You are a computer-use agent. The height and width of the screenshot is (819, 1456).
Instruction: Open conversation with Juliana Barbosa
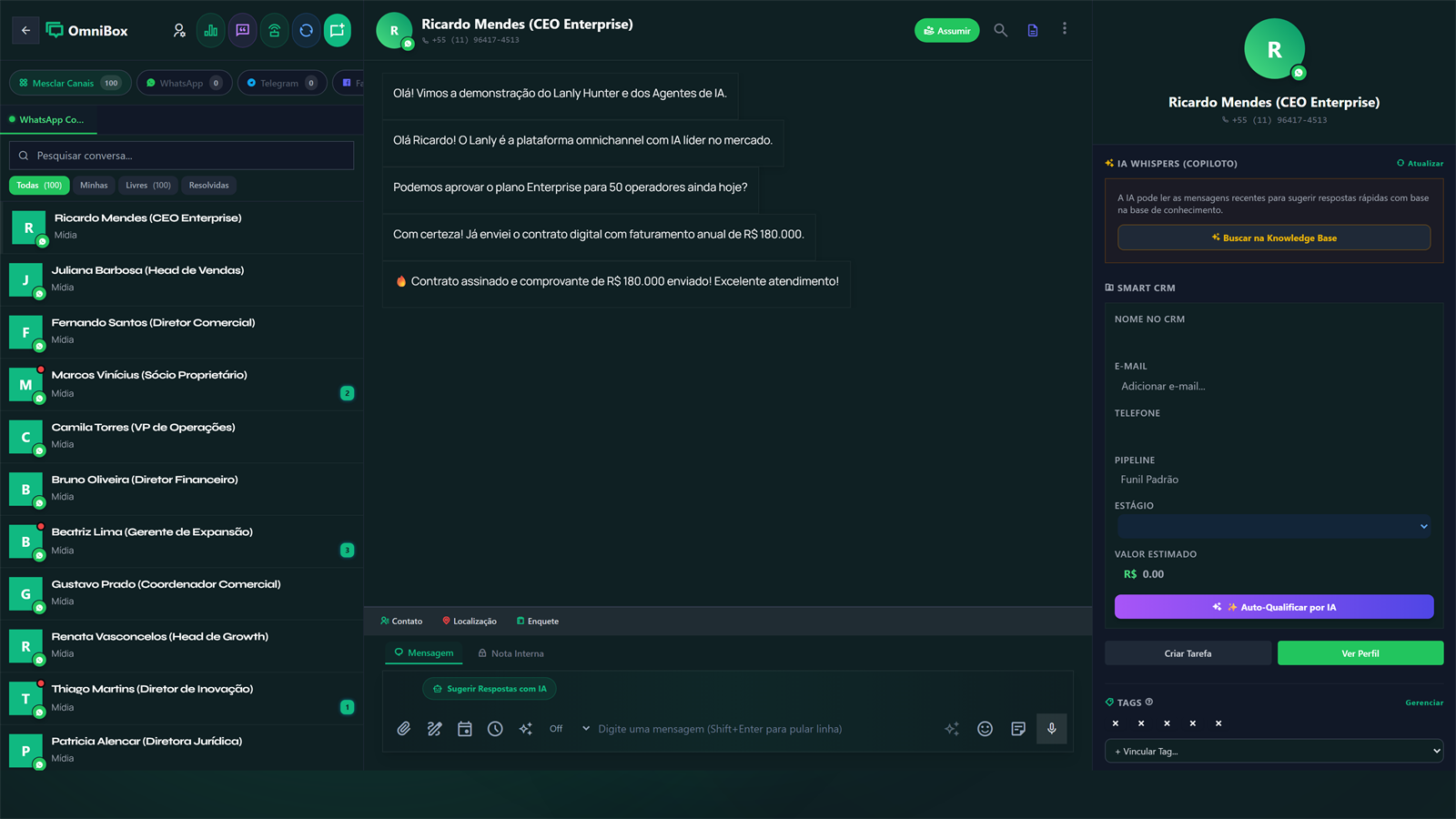click(x=182, y=279)
